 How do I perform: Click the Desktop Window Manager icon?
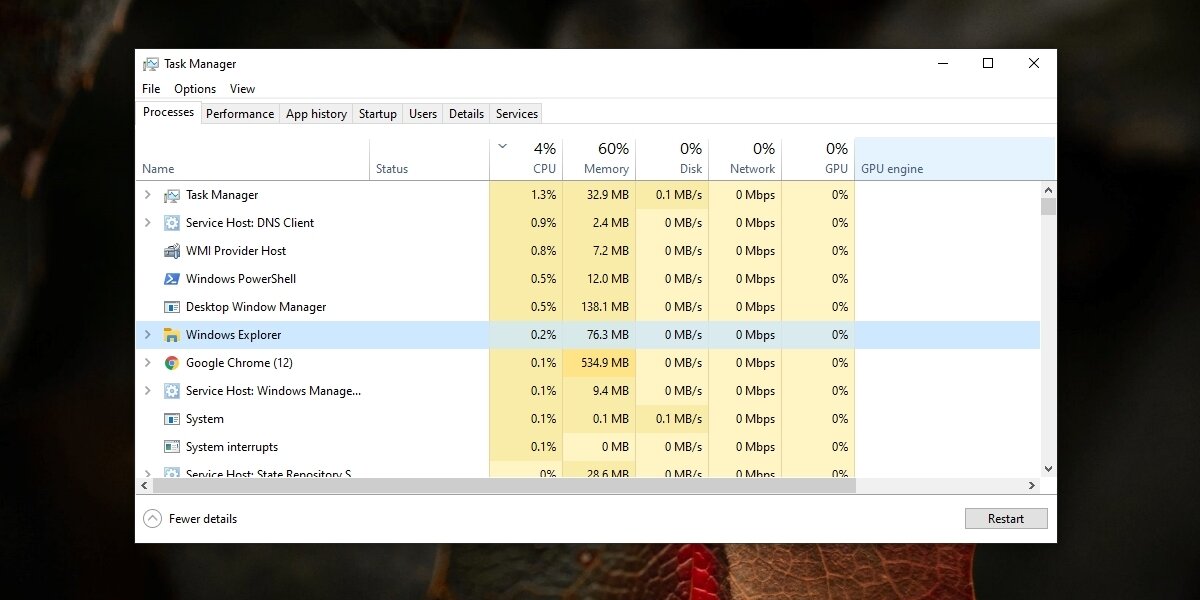click(x=171, y=306)
